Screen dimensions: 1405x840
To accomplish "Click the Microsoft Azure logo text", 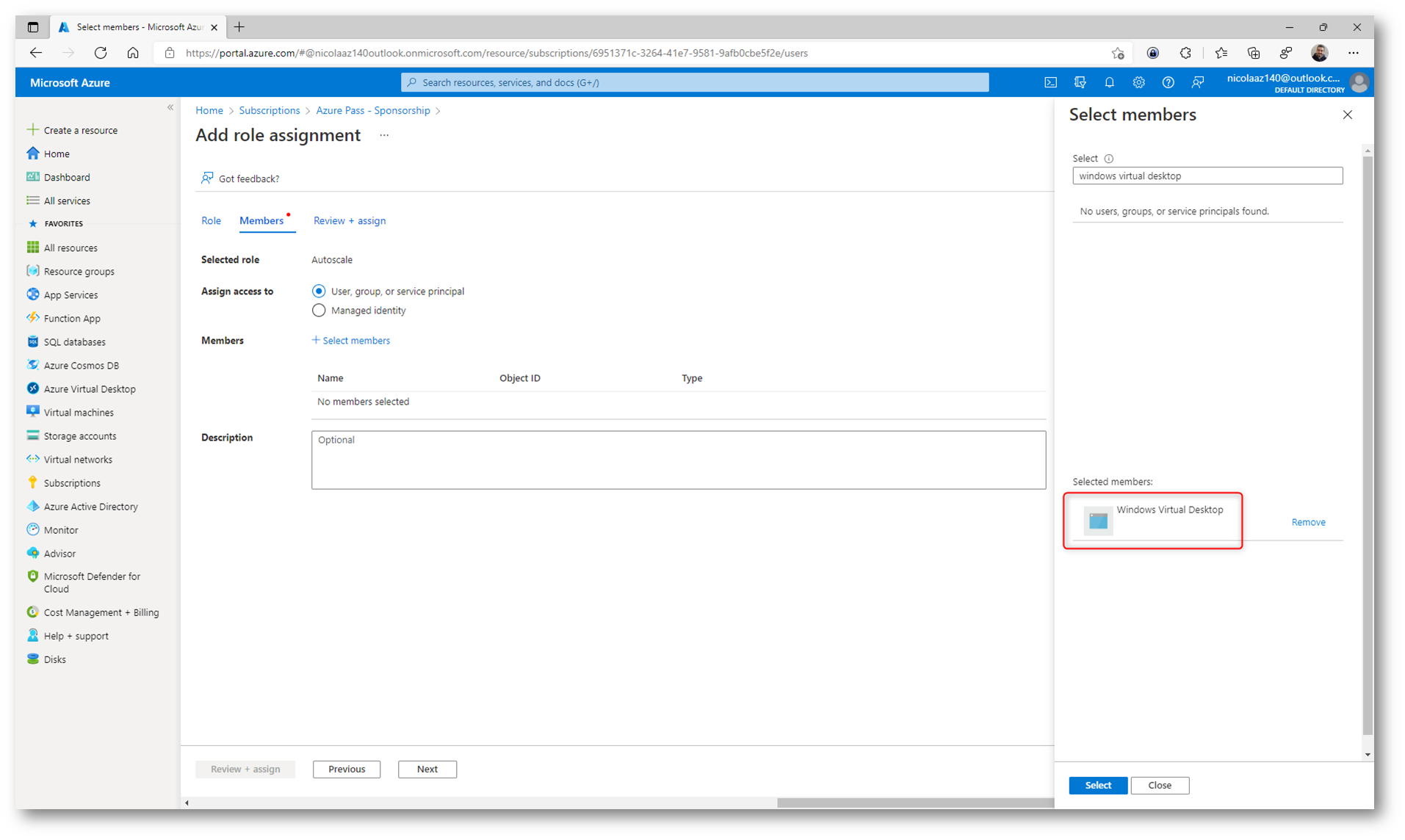I will coord(70,83).
